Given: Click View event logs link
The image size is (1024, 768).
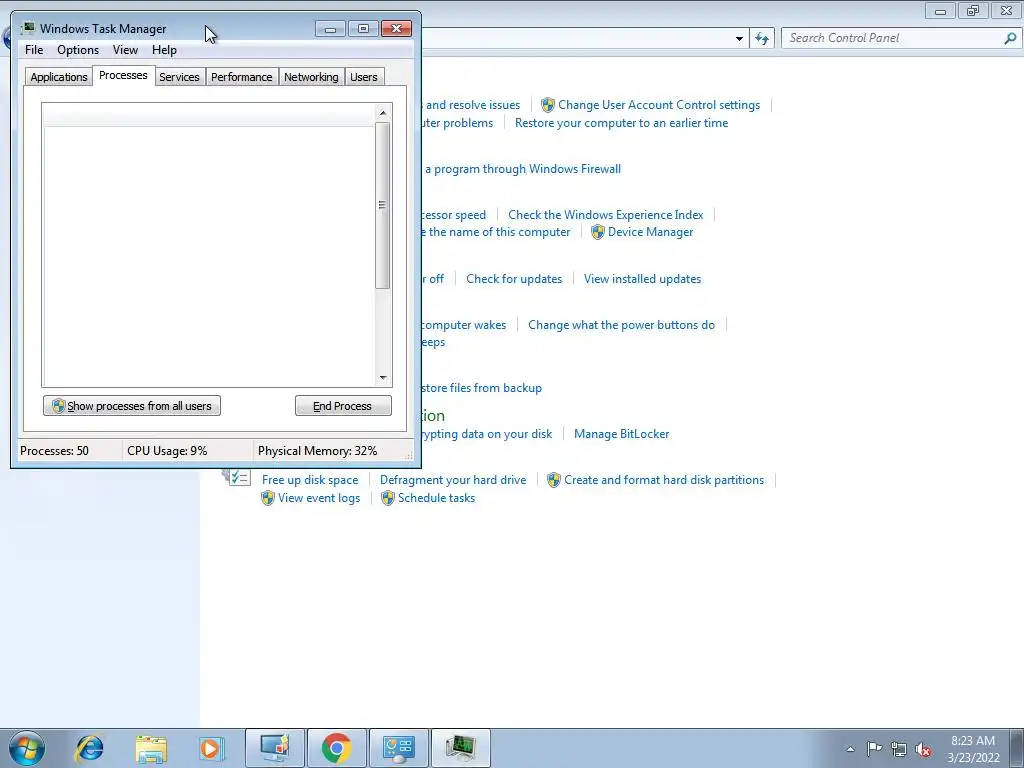Looking at the screenshot, I should (x=319, y=498).
